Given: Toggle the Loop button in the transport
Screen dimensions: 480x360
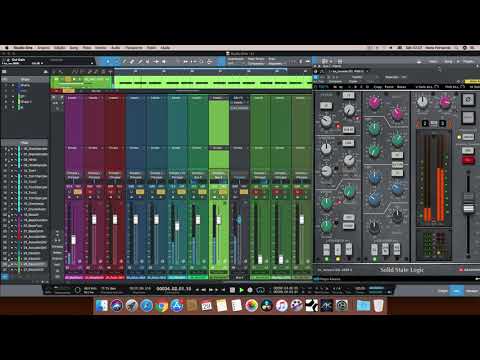Looking at the screenshot, I should click(x=260, y=290).
